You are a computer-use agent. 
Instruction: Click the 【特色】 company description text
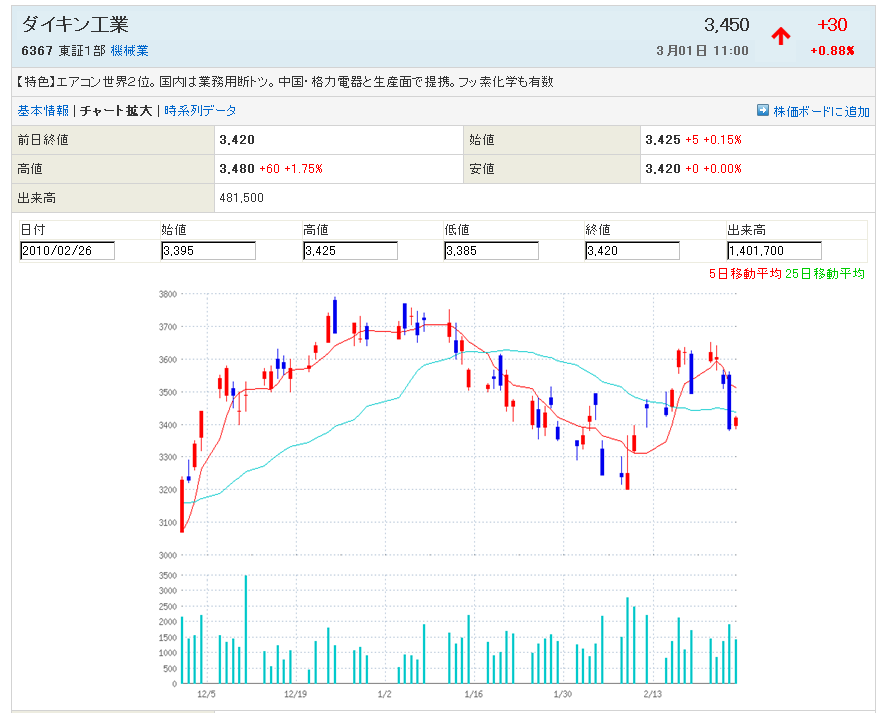284,82
